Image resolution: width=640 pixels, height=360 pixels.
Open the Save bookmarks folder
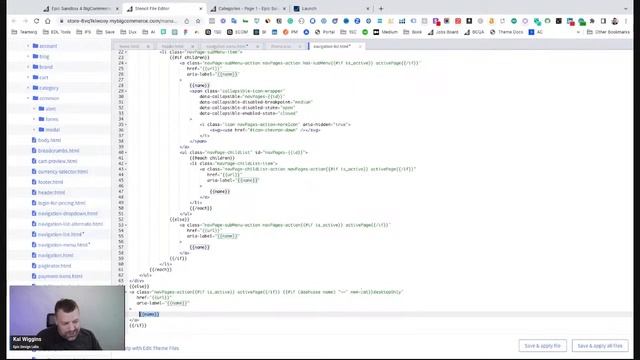click(105, 32)
